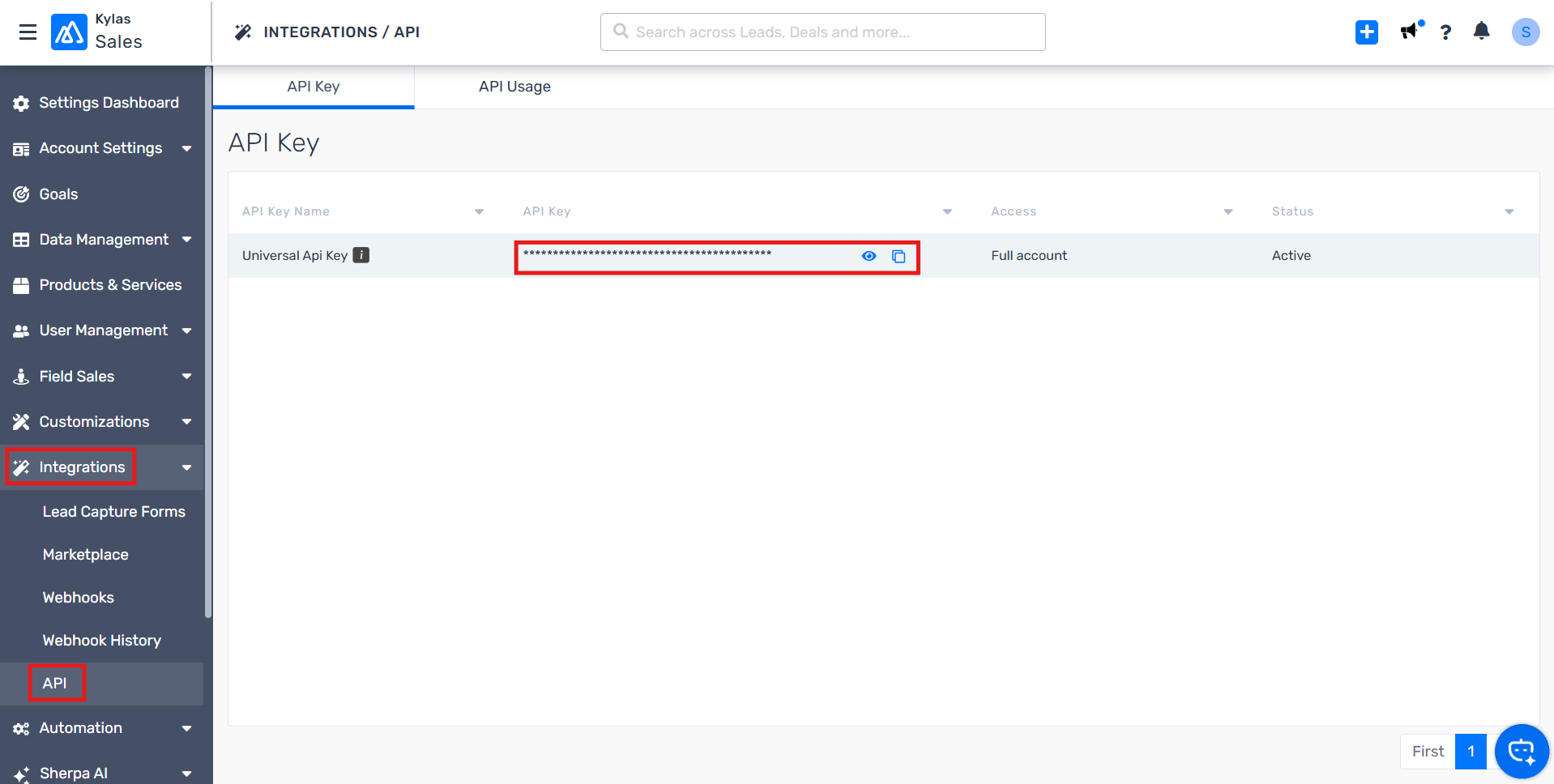Select page 1 in pagination
Screen dimensions: 1554x784
[x=1471, y=752]
